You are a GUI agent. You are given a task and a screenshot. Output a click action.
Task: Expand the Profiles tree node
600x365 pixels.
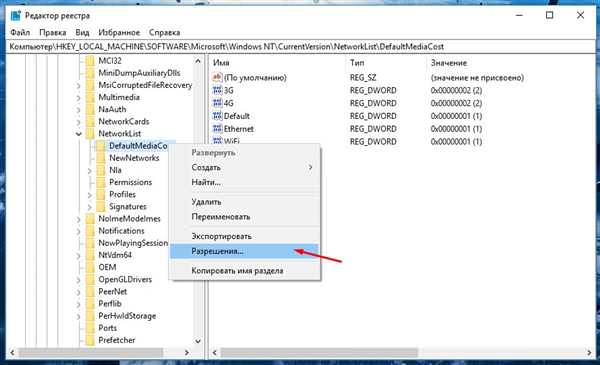click(x=90, y=195)
